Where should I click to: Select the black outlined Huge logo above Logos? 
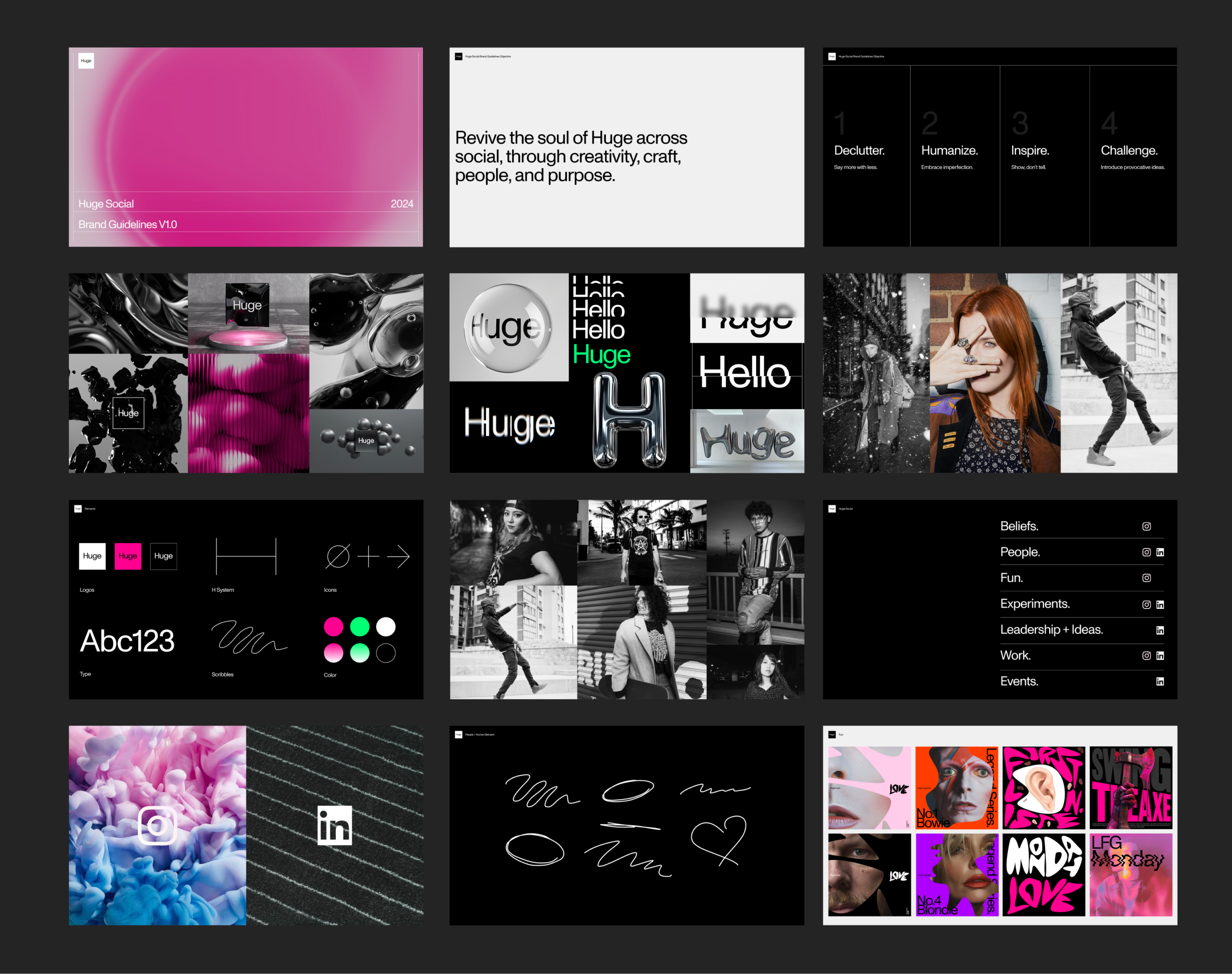tap(164, 556)
